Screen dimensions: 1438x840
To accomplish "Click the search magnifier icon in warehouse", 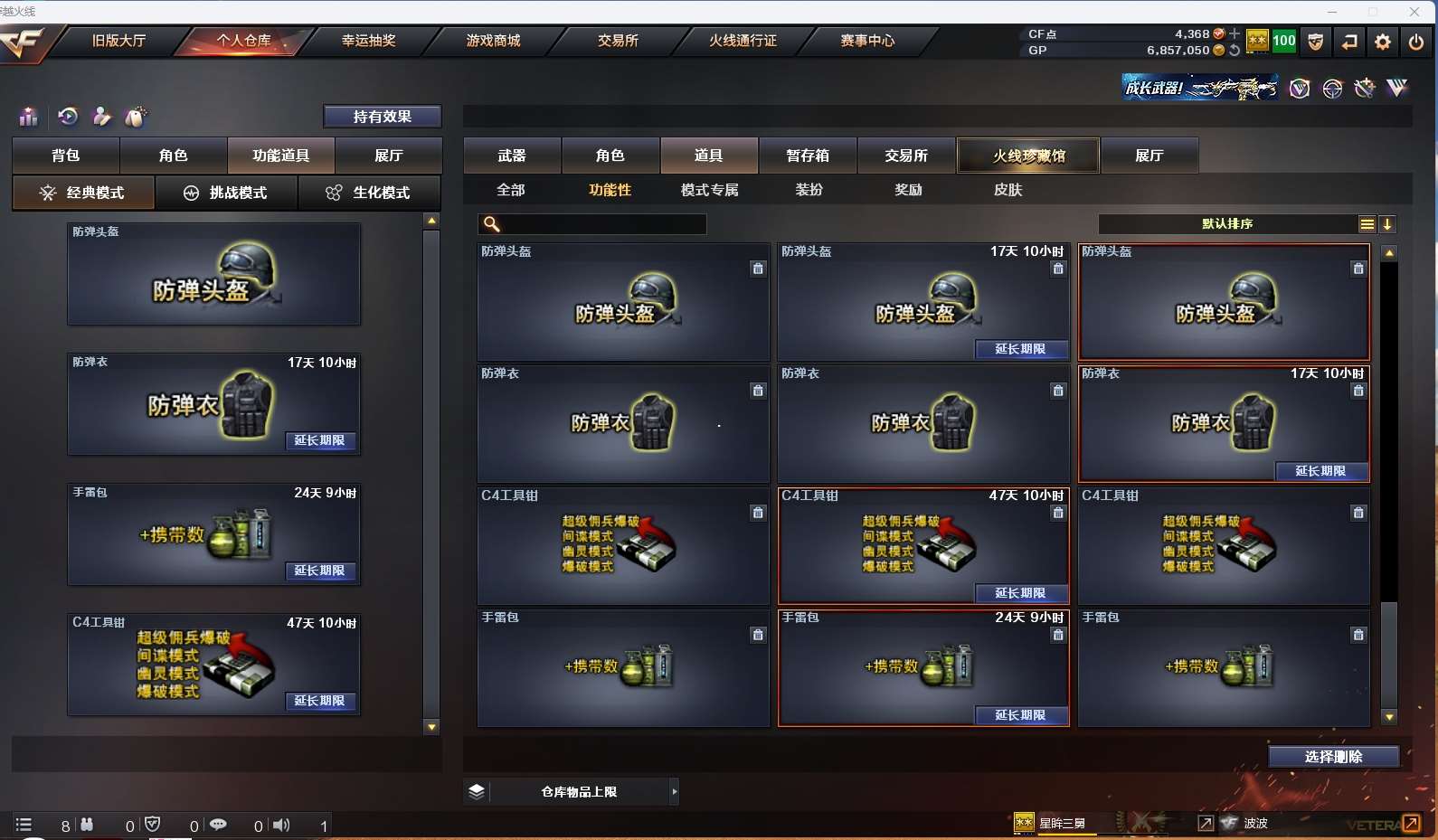I will coord(492,224).
